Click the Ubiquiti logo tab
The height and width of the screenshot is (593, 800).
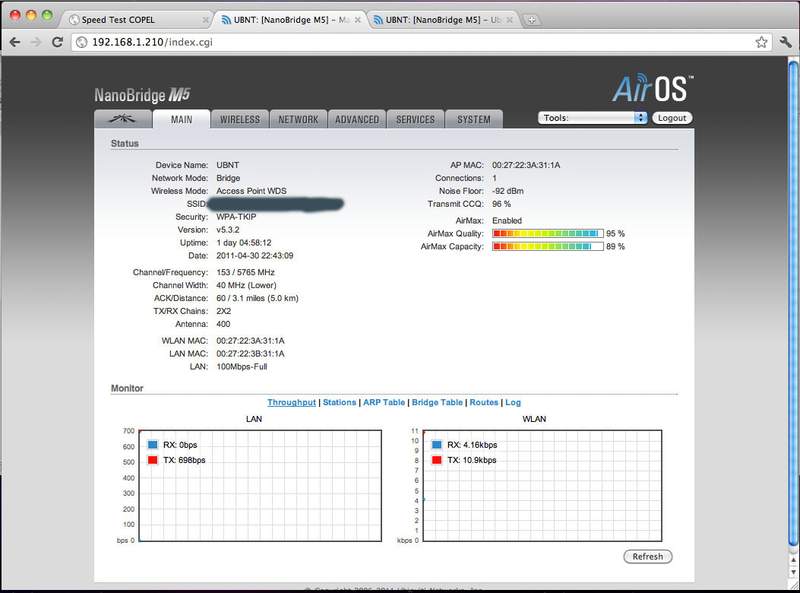(122, 119)
